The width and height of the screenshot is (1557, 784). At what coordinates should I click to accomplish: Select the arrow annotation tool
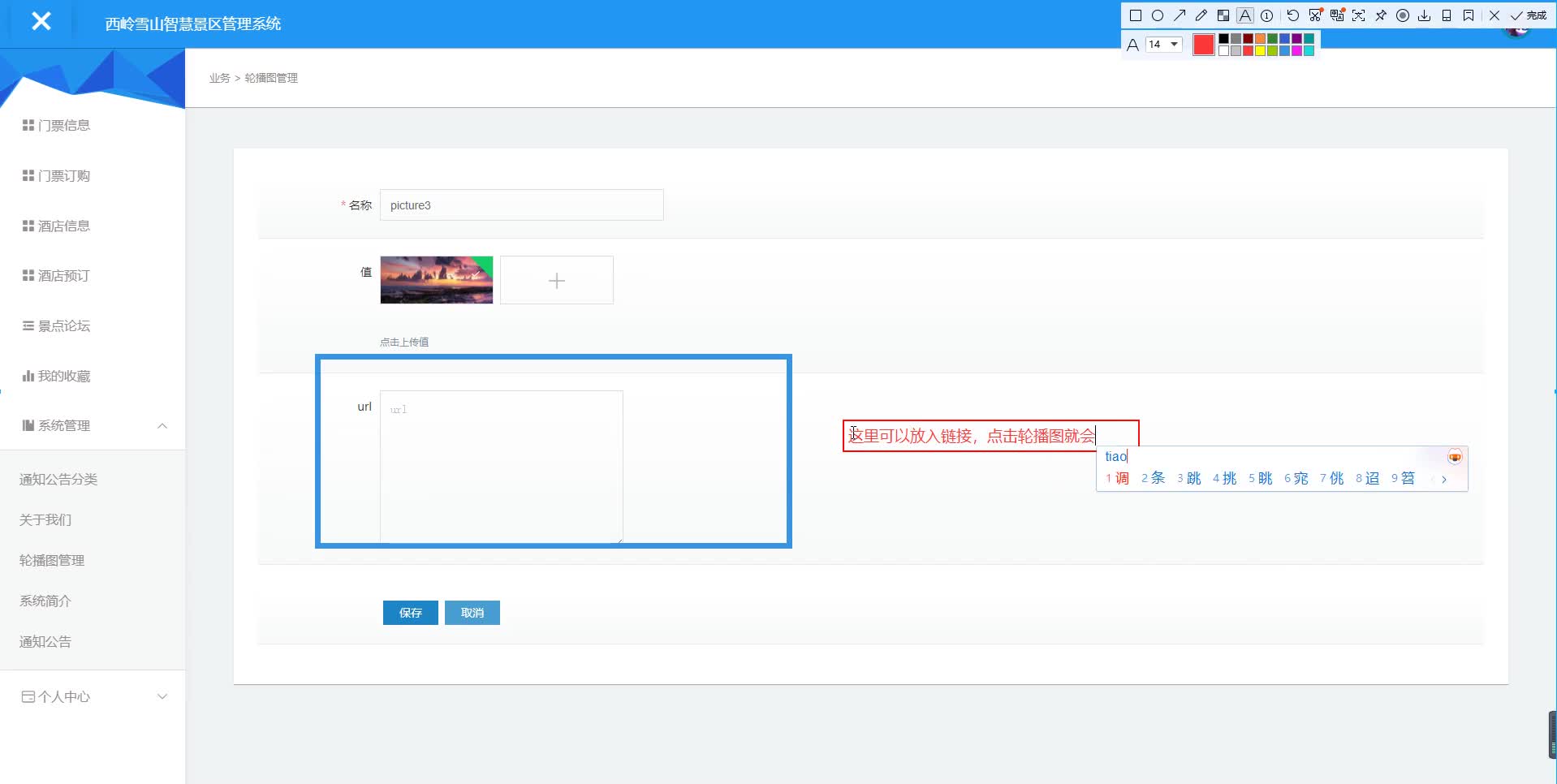[x=1180, y=15]
